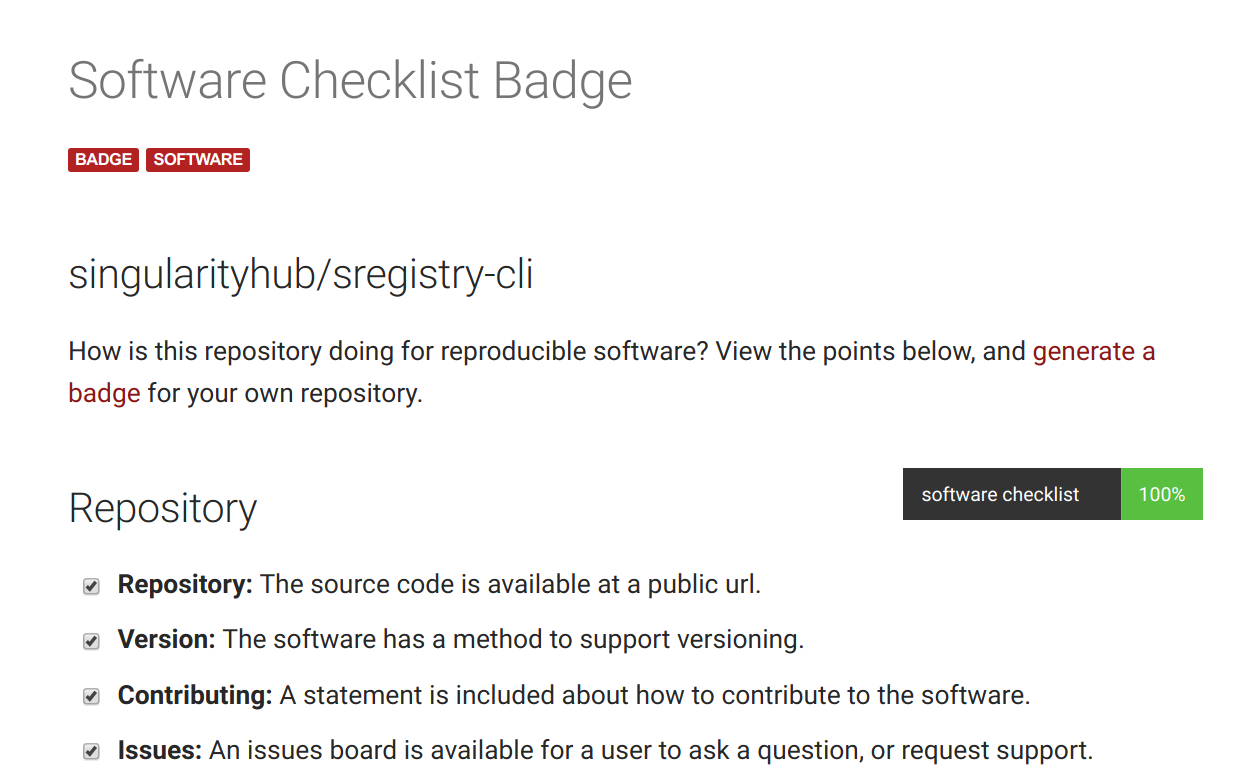Toggle the Contributing checkbox

[91, 696]
